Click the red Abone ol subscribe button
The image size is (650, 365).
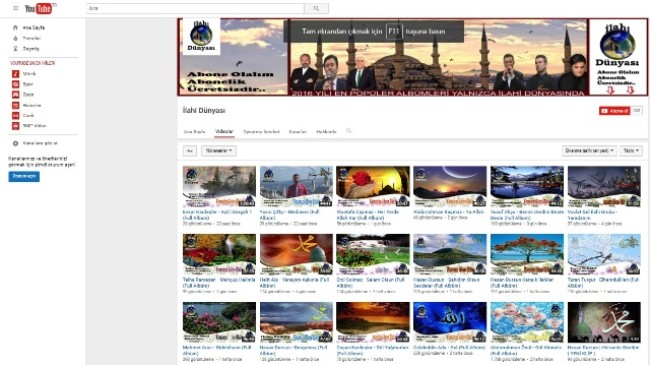pos(614,111)
